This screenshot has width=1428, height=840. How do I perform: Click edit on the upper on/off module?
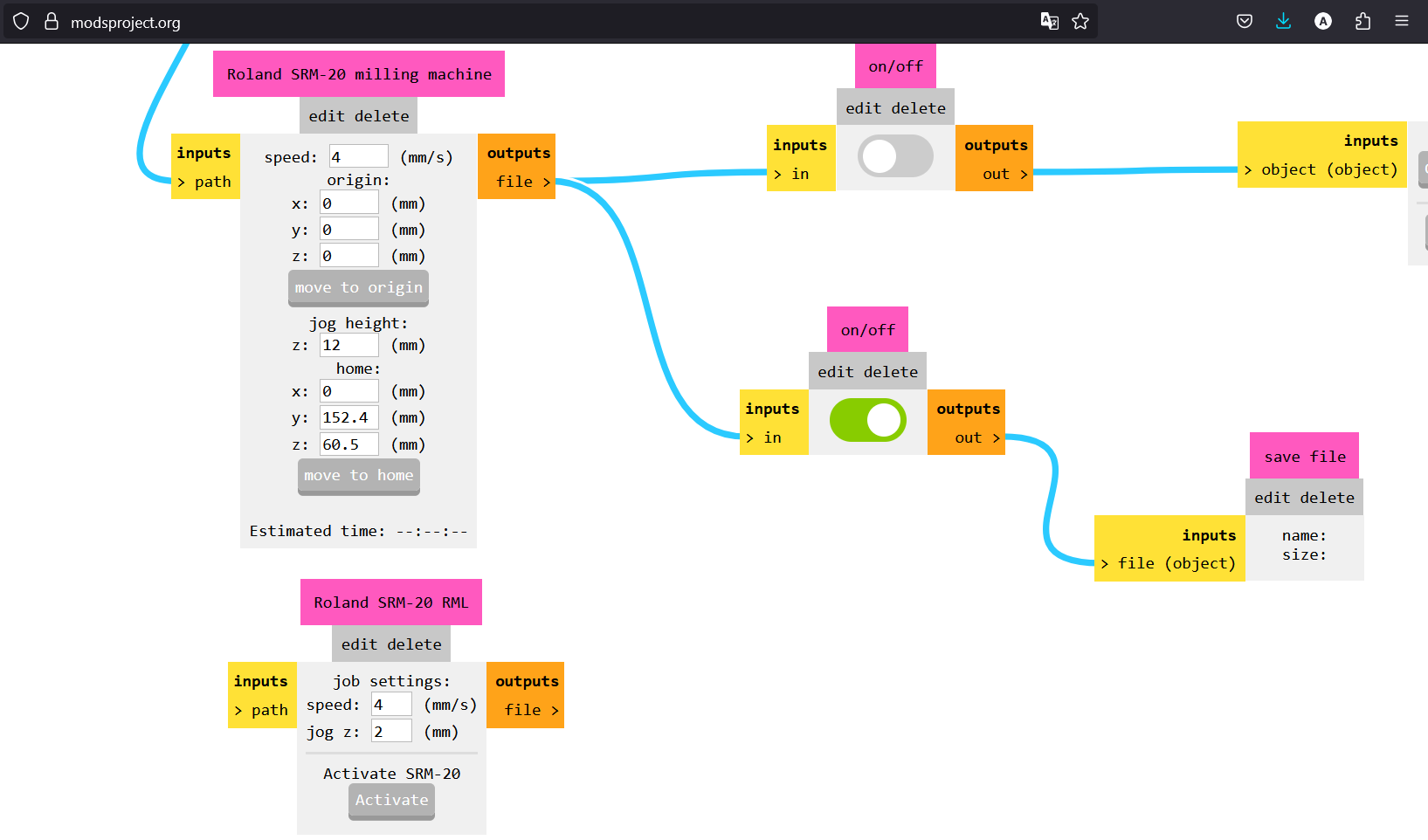[x=864, y=108]
